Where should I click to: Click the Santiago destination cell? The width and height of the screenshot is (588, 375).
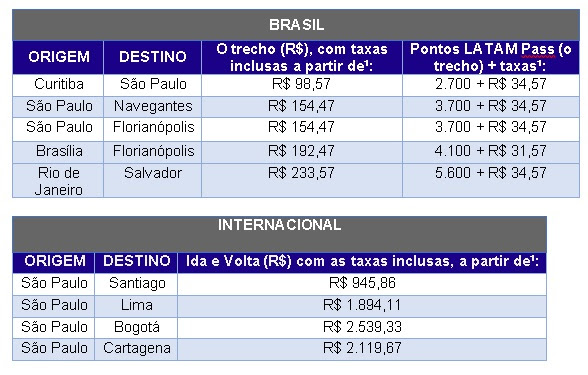click(136, 284)
